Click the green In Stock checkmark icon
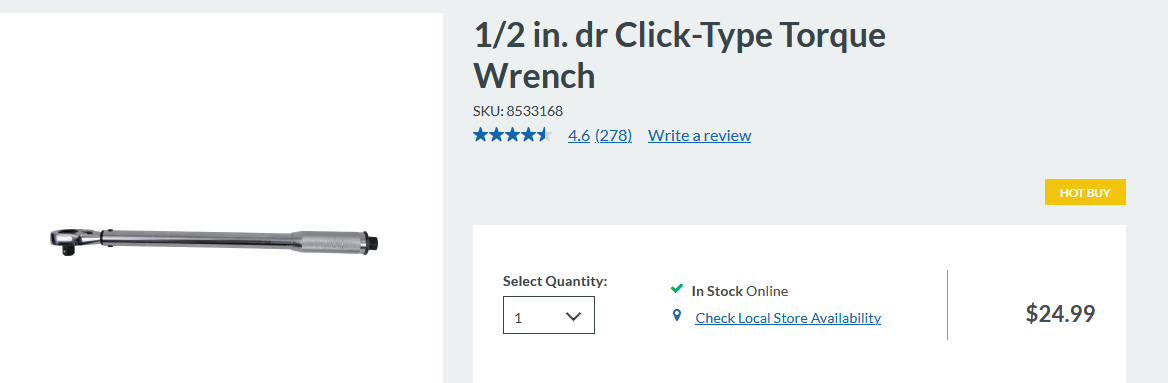This screenshot has height=383, width=1168. click(676, 289)
